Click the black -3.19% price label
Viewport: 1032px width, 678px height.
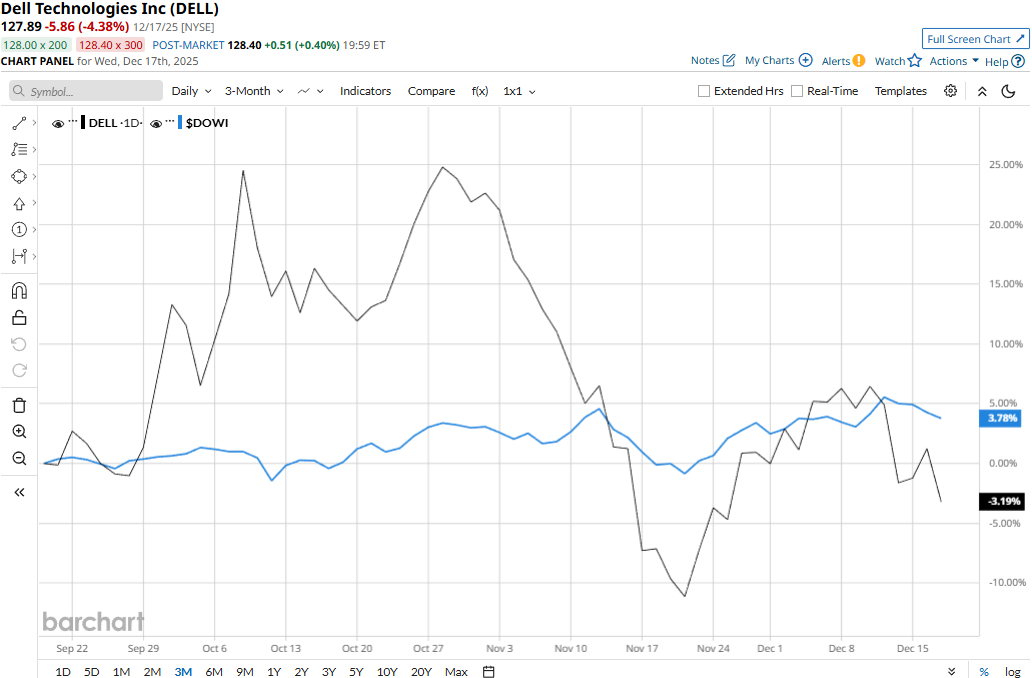[x=1002, y=501]
